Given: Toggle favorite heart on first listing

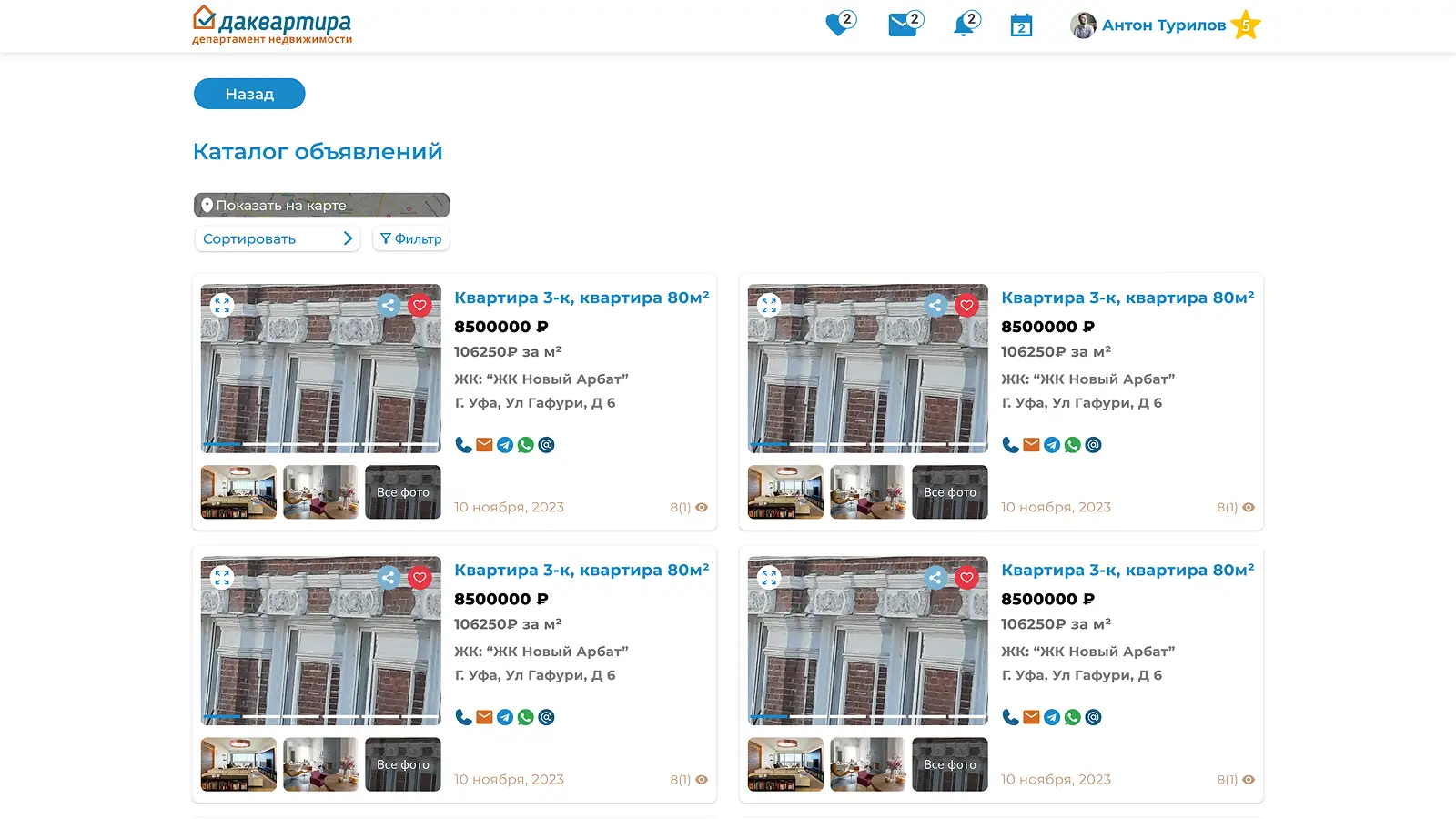Looking at the screenshot, I should [x=420, y=306].
